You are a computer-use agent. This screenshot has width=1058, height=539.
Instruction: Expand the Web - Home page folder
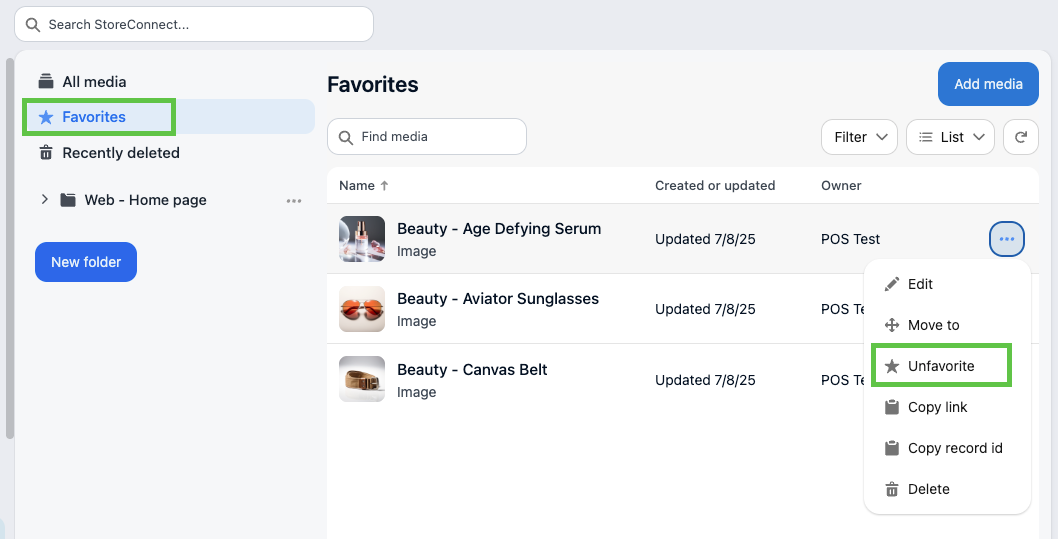(x=44, y=200)
